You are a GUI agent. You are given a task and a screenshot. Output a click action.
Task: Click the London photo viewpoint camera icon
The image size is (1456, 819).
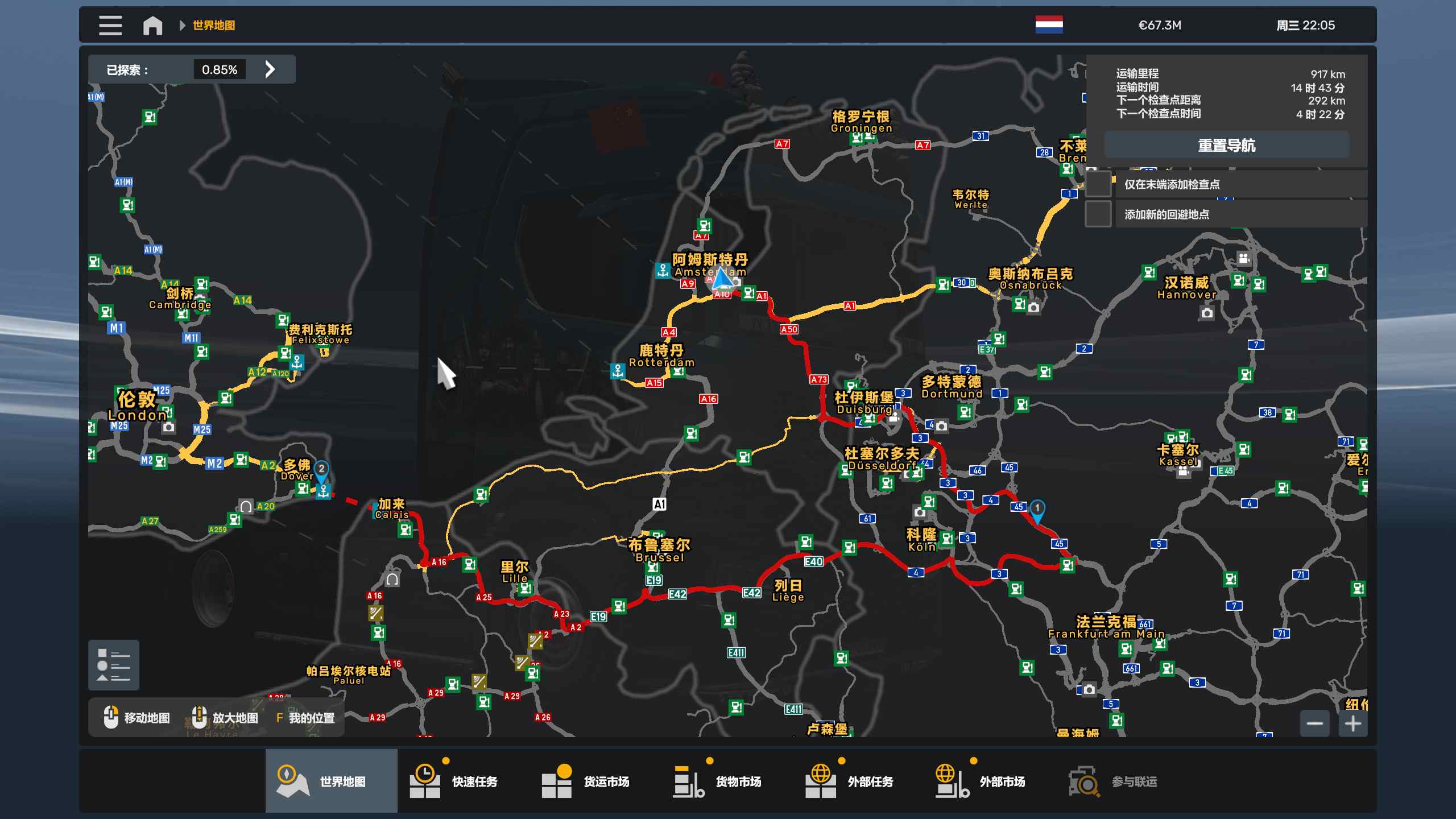coord(168,427)
